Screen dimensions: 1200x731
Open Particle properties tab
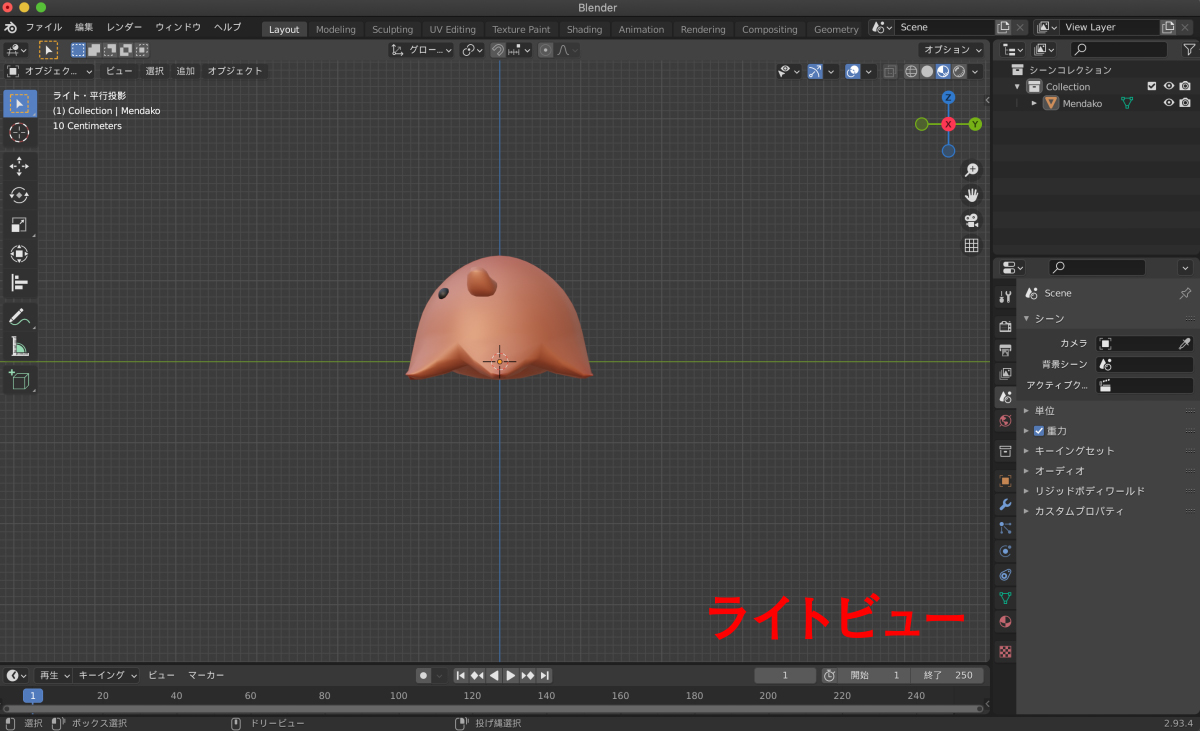coord(1005,528)
